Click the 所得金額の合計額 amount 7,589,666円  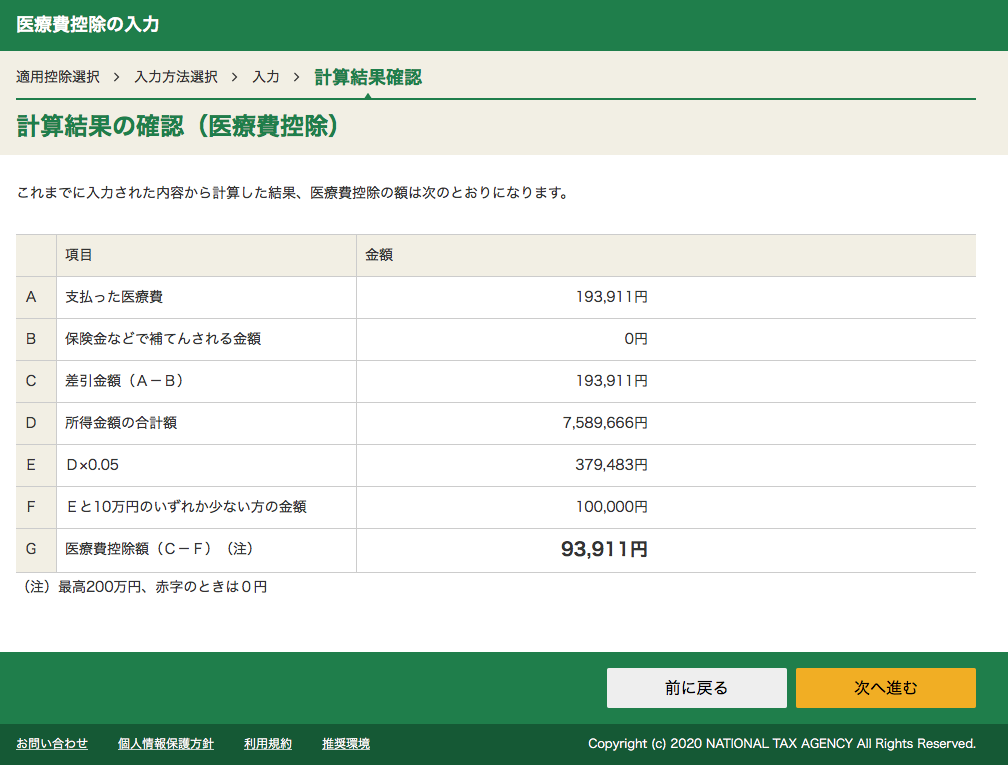pyautogui.click(x=605, y=423)
